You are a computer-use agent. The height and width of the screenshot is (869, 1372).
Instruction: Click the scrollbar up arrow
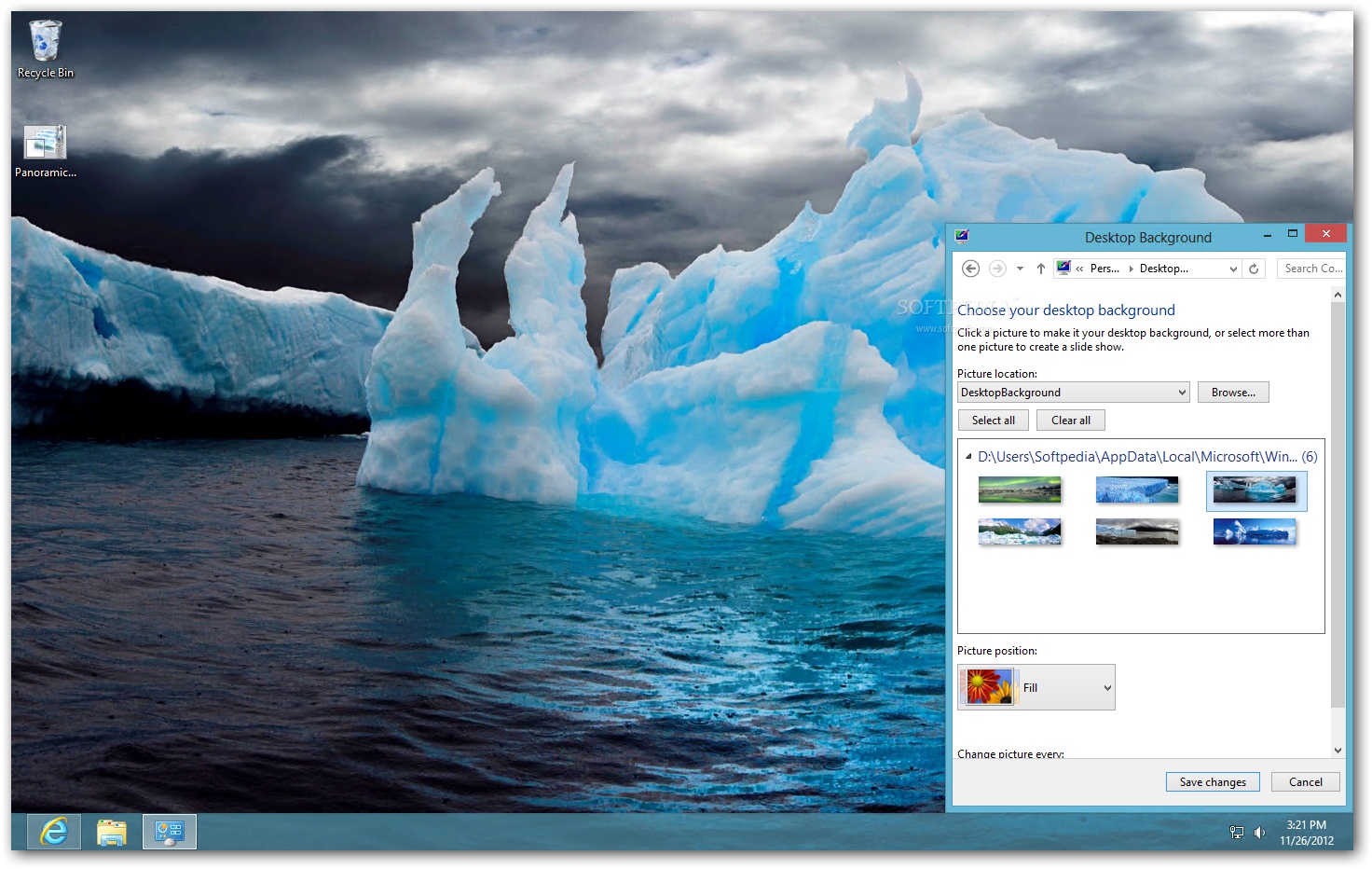click(x=1338, y=295)
